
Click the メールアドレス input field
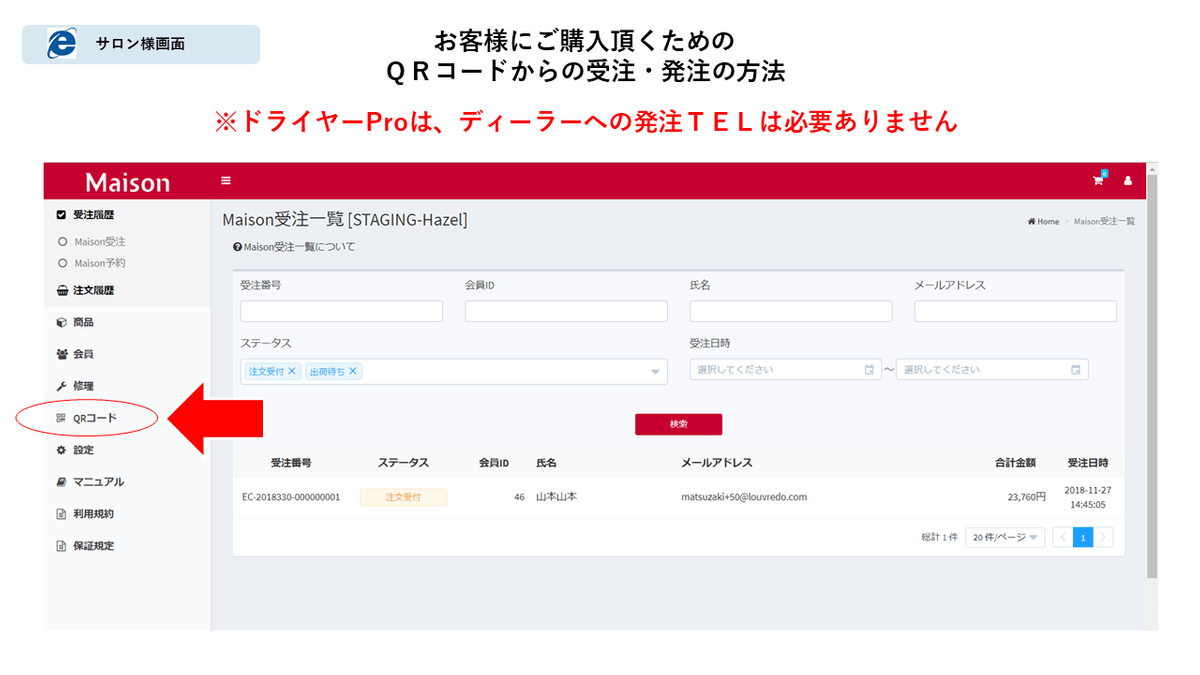[x=1015, y=311]
